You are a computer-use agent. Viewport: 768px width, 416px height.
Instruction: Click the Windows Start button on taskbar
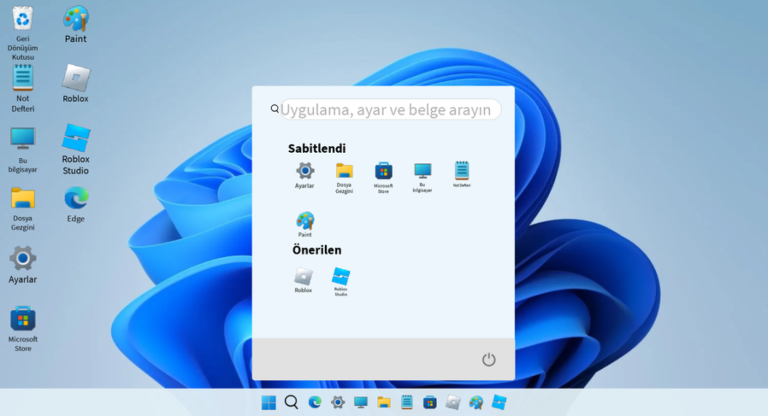click(268, 403)
